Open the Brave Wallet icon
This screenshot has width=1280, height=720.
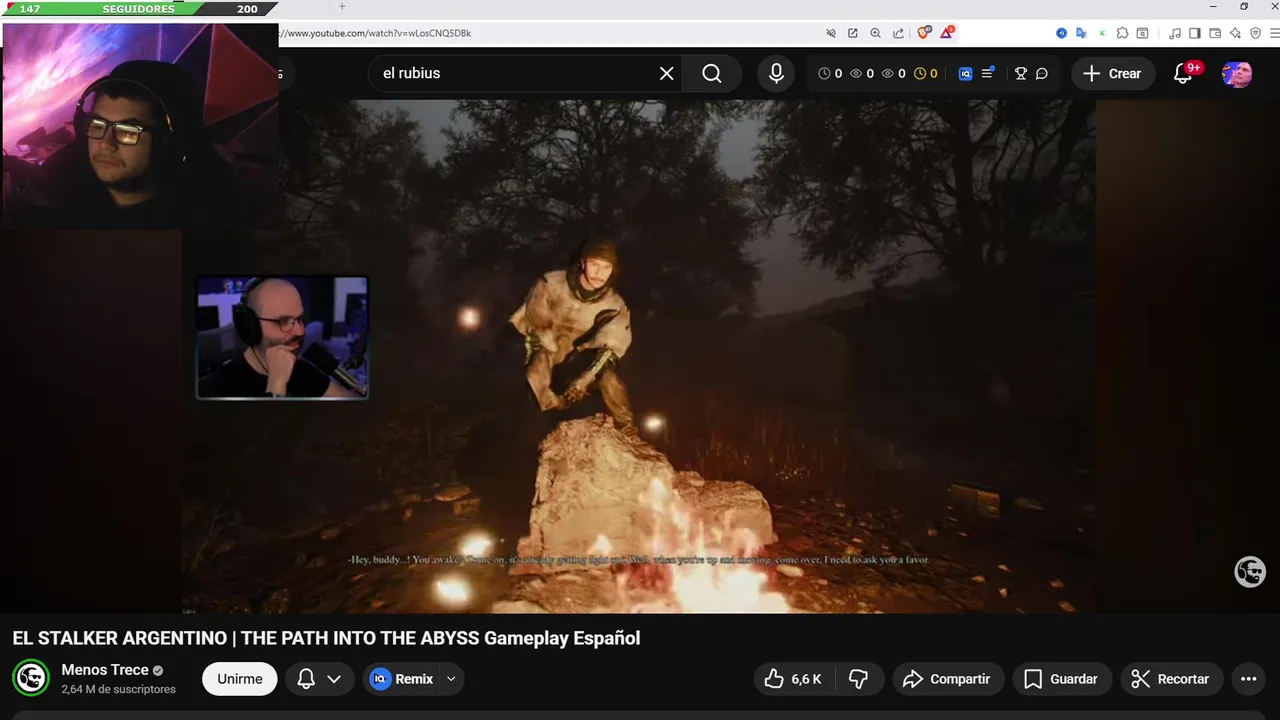click(1215, 33)
